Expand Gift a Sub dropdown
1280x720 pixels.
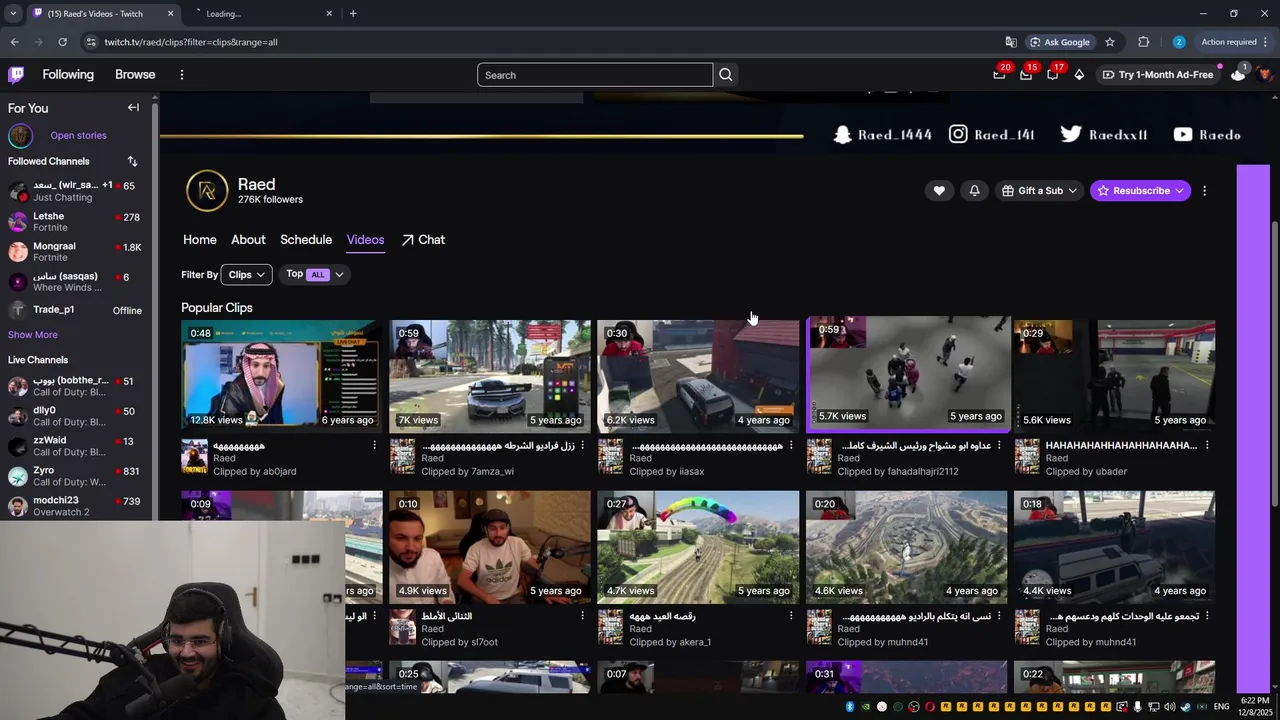click(x=1039, y=191)
